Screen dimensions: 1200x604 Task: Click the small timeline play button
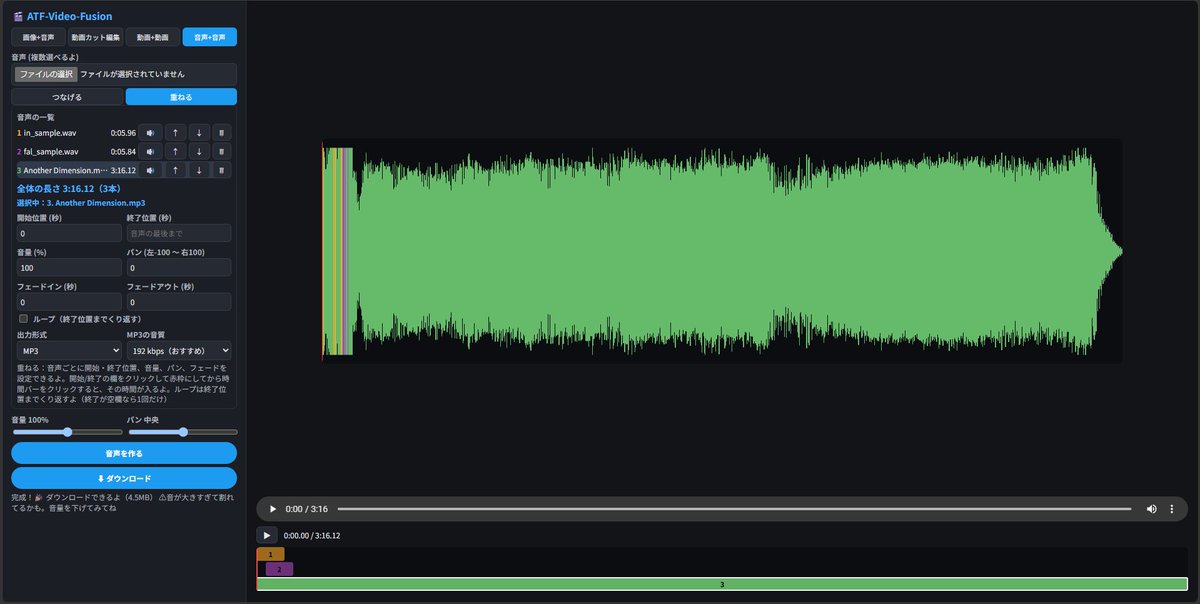click(x=267, y=535)
